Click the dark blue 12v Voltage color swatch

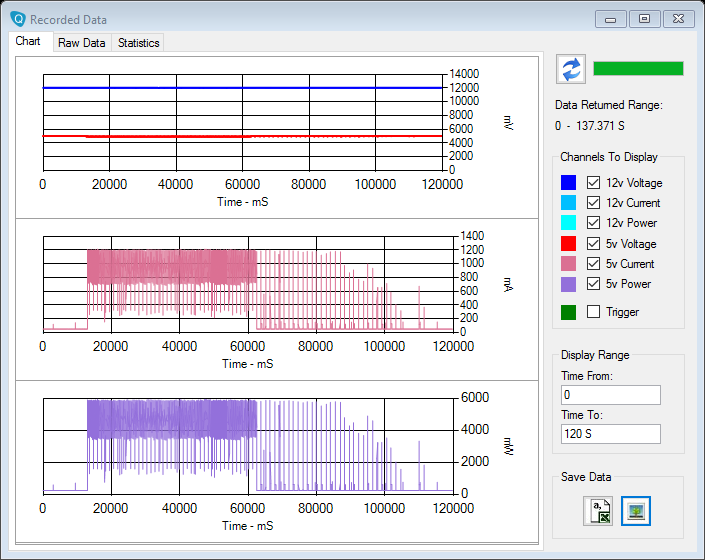click(568, 183)
